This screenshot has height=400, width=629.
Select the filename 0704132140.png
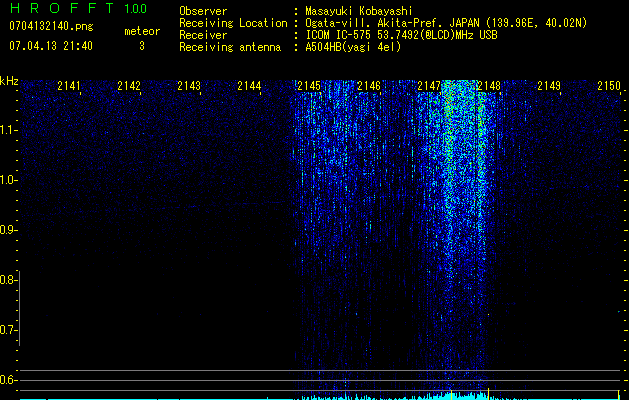coord(51,27)
